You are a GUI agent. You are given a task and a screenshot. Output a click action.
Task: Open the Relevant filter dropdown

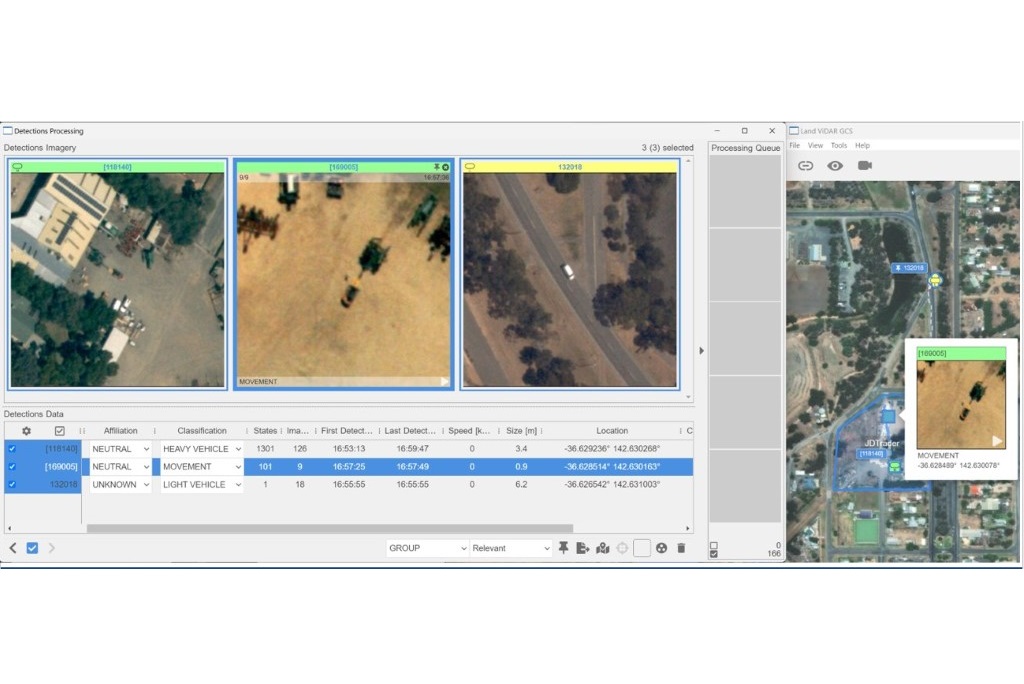pyautogui.click(x=510, y=548)
